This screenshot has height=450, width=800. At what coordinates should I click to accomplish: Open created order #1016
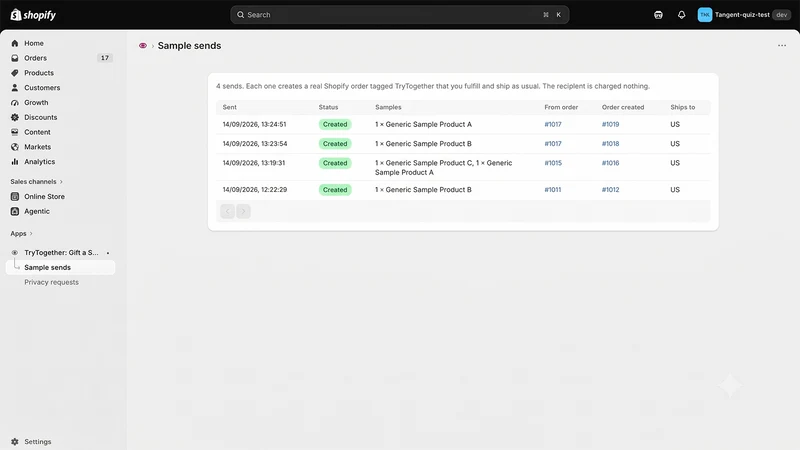click(610, 163)
